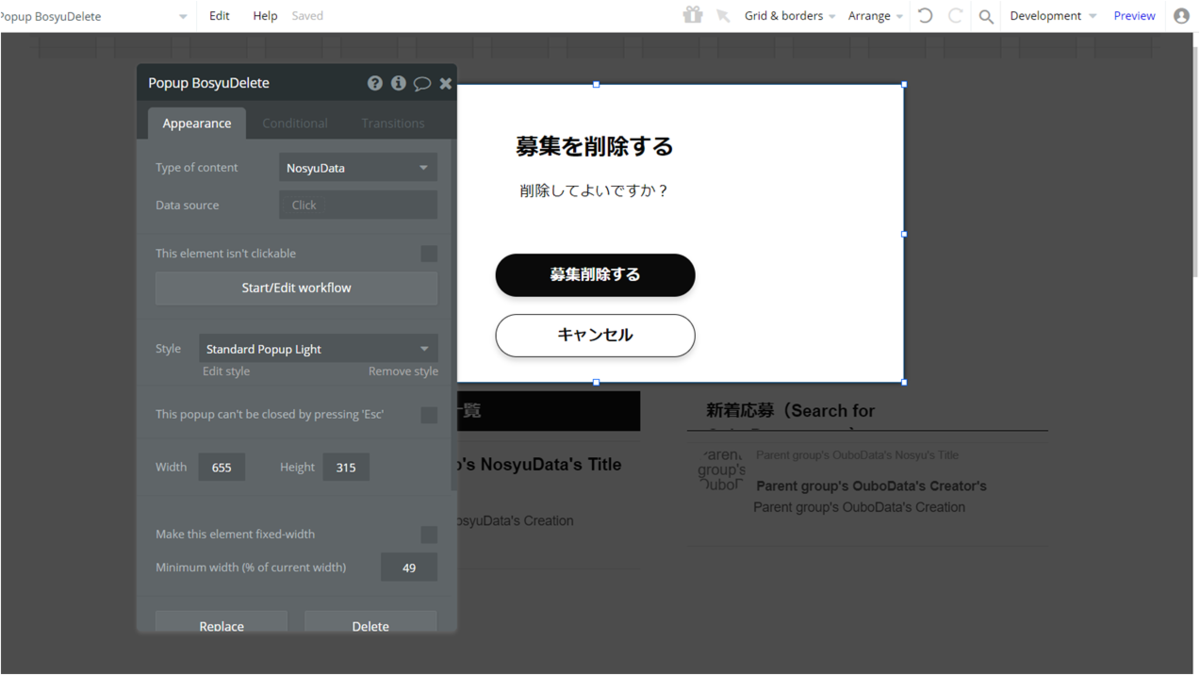Select the 募集を削除する heading text

click(595, 146)
